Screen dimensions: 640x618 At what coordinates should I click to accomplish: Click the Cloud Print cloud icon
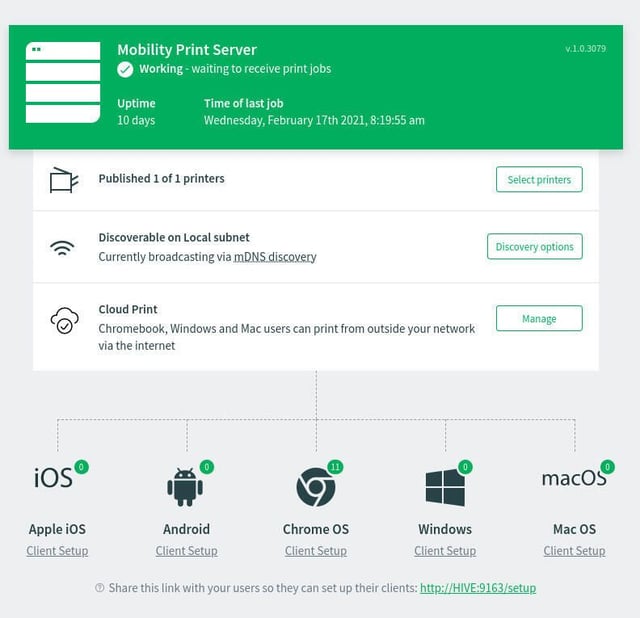point(64,320)
